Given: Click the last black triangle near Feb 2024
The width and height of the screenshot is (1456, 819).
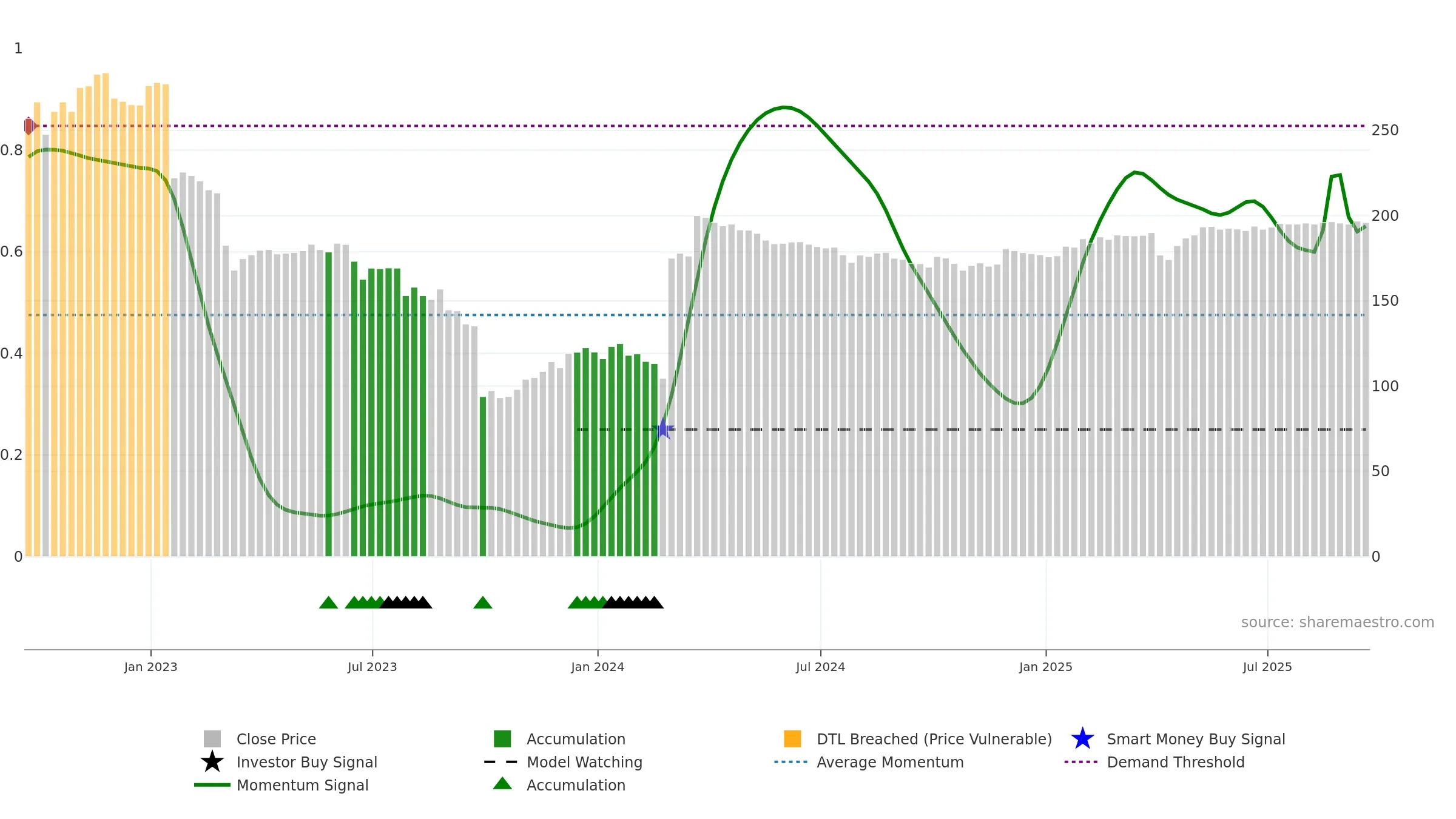Looking at the screenshot, I should point(655,602).
